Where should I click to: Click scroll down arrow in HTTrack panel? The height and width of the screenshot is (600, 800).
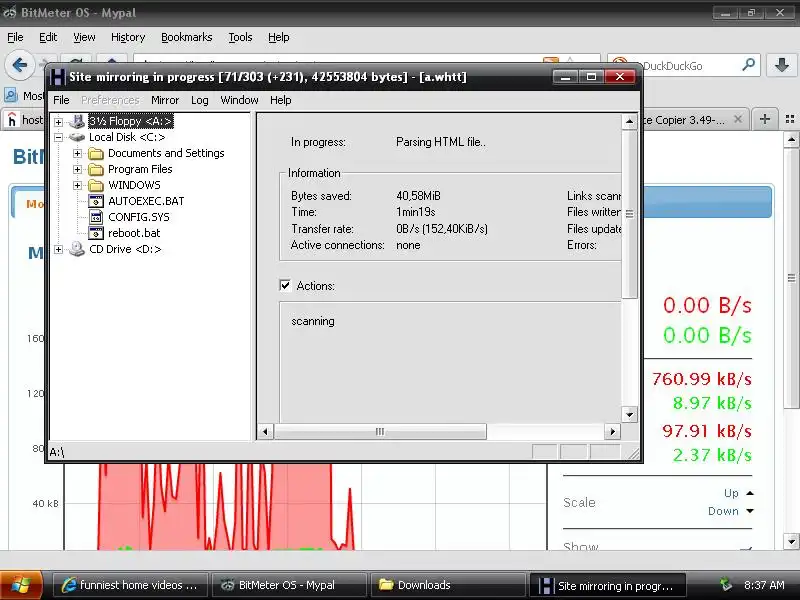(x=630, y=415)
